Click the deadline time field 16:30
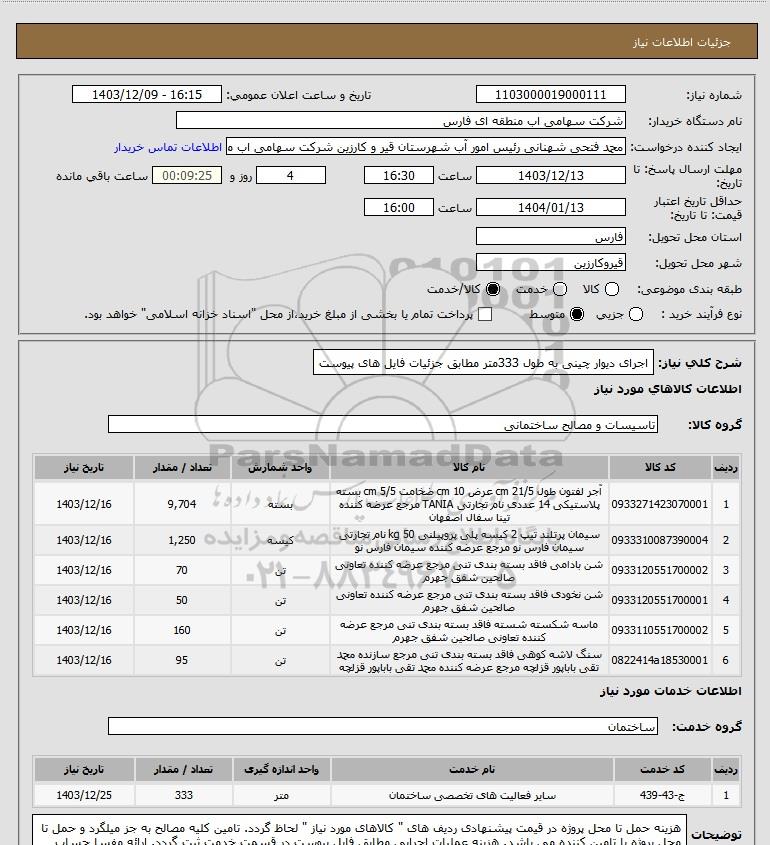The width and height of the screenshot is (770, 845). (399, 175)
